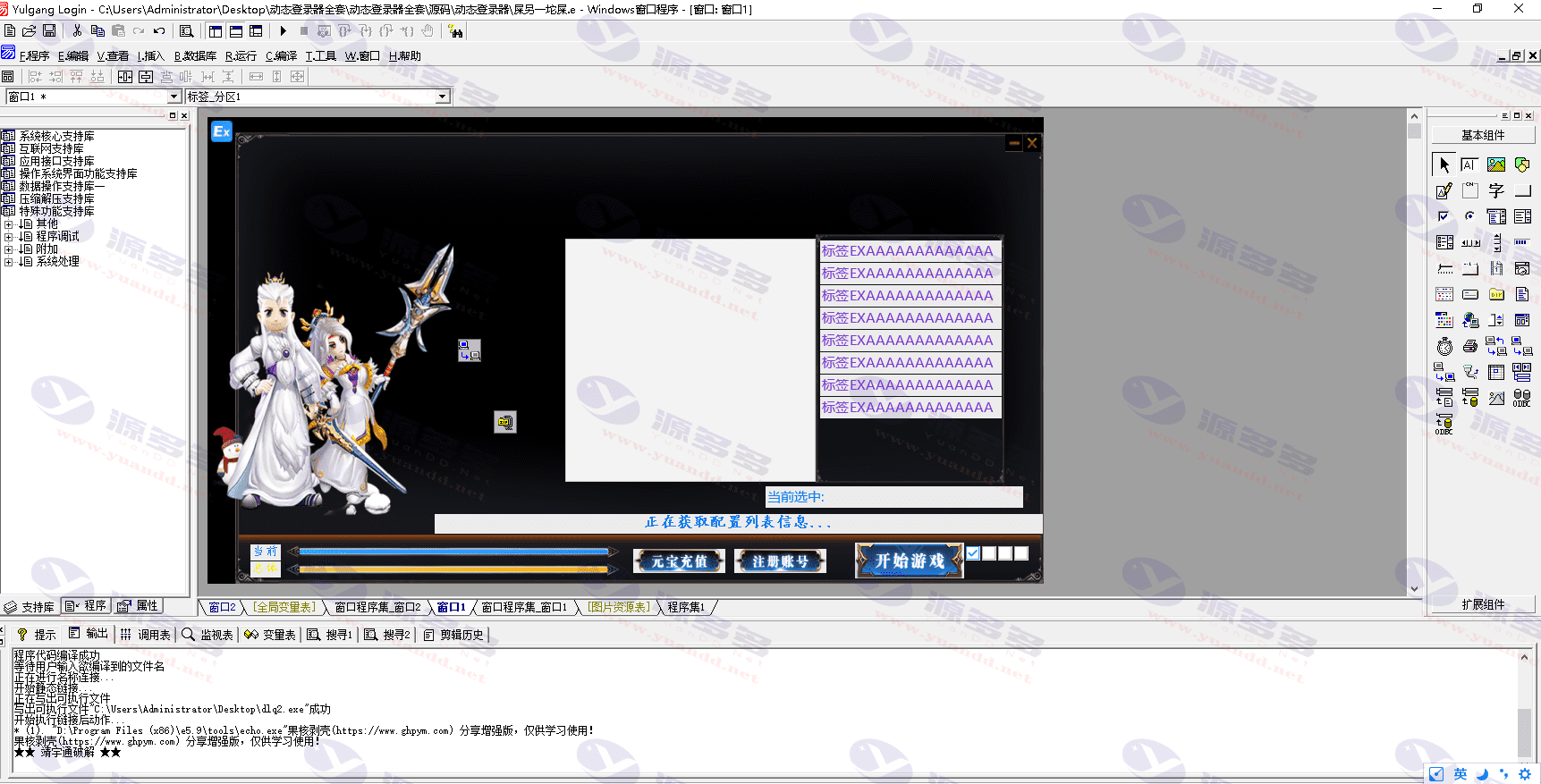This screenshot has height=784, width=1541.
Task: Run the program with play icon
Action: [284, 31]
